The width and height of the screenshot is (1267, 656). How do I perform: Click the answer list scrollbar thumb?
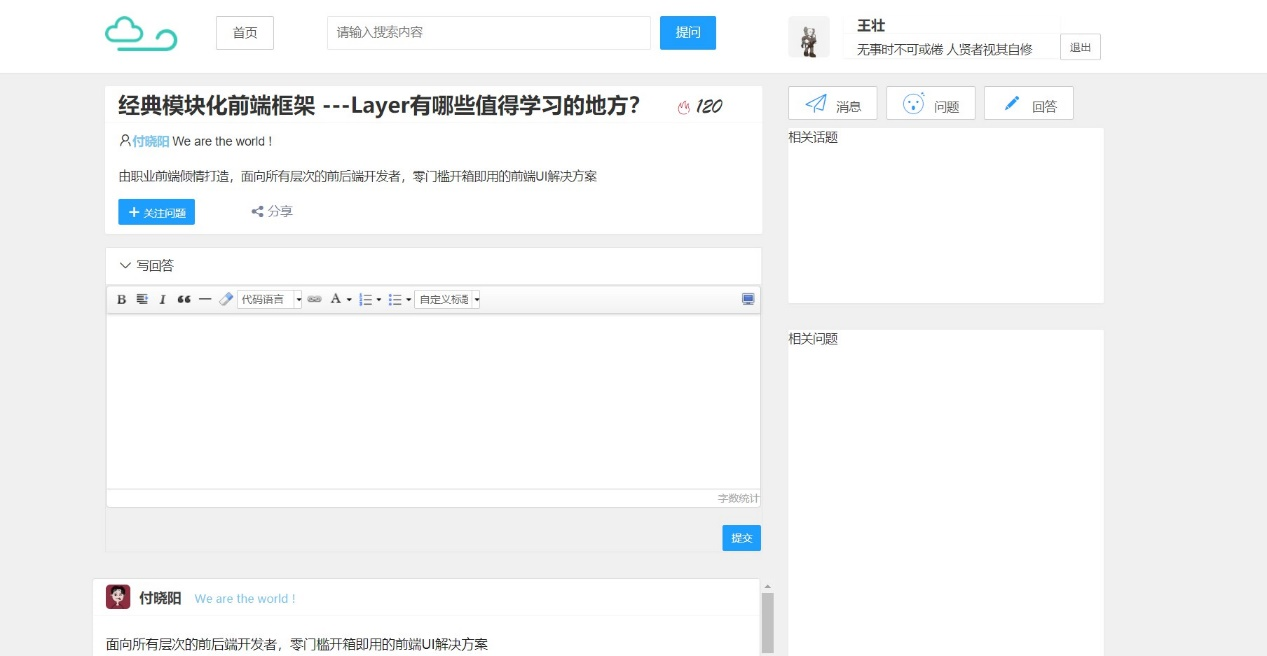(768, 624)
